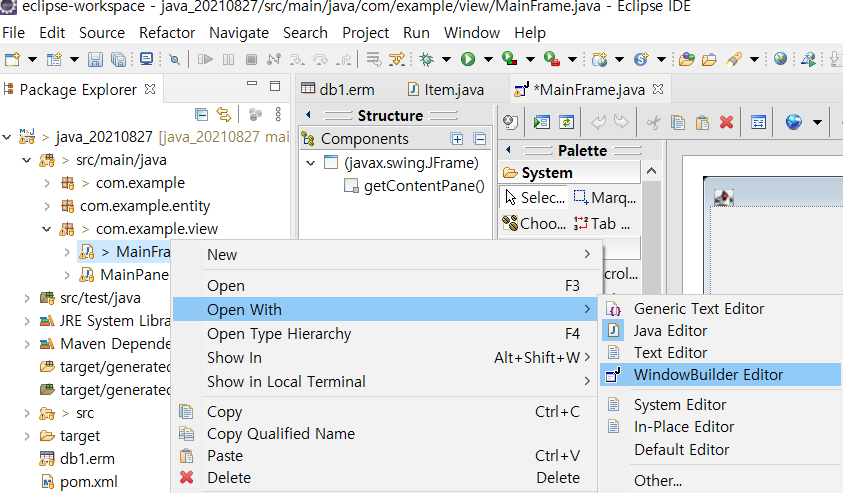Expand the com.example package
This screenshot has width=843, height=493.
(47, 183)
